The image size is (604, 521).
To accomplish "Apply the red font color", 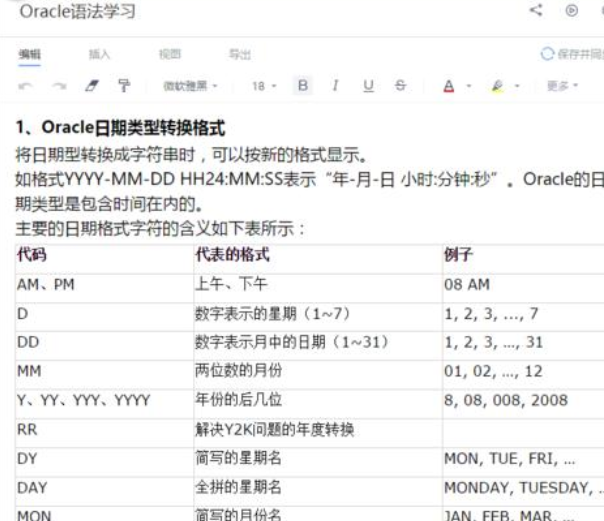I will tap(449, 85).
